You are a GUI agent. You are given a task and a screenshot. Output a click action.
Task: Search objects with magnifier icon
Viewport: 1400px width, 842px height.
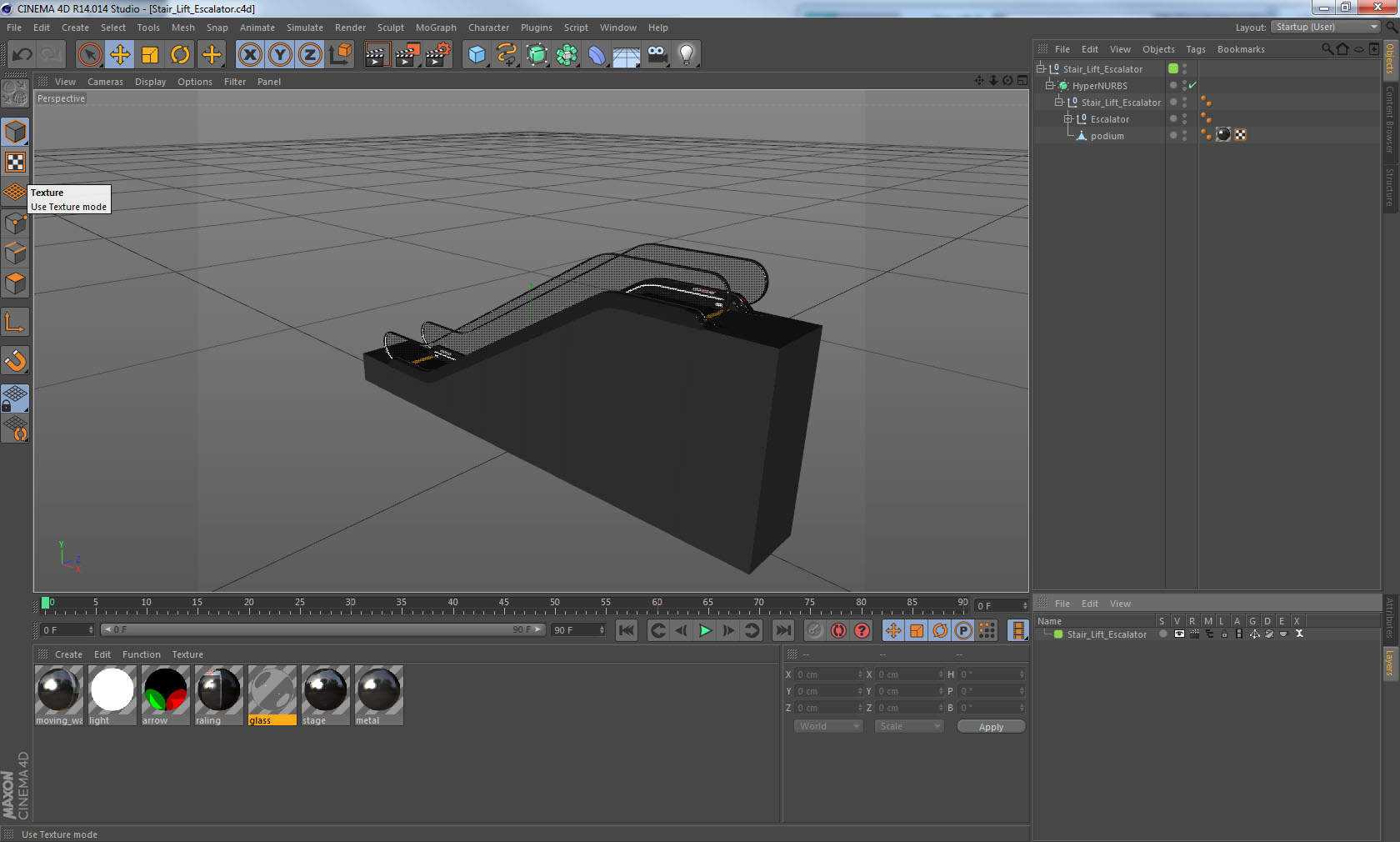[1327, 49]
